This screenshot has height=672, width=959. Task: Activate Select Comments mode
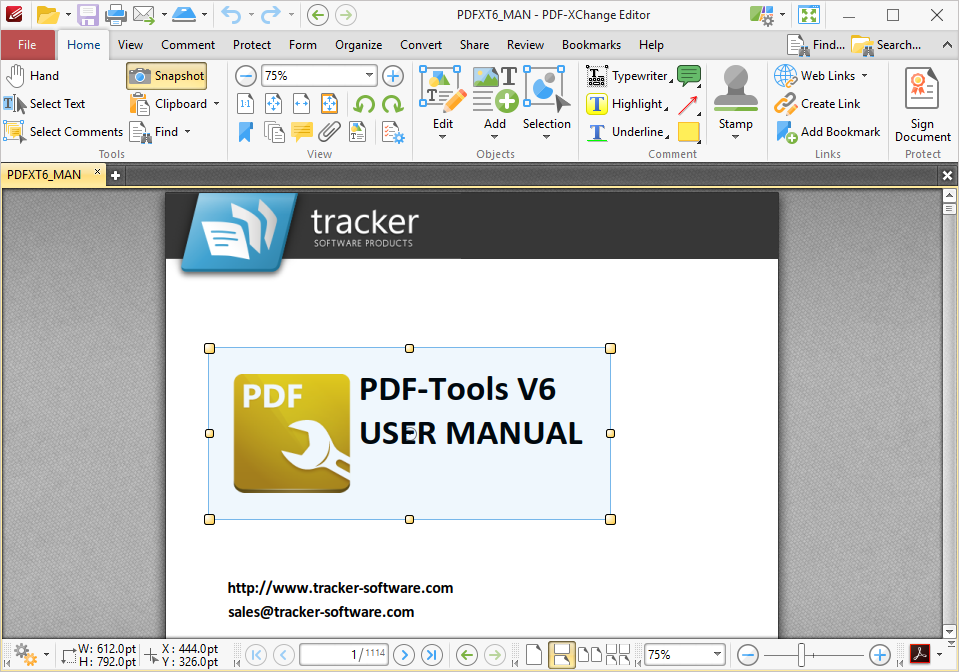(x=63, y=131)
